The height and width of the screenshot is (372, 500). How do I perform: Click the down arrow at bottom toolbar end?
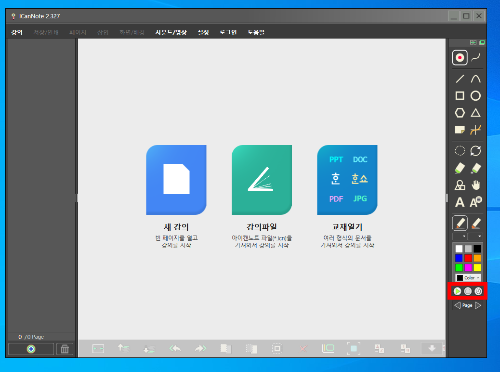point(432,348)
